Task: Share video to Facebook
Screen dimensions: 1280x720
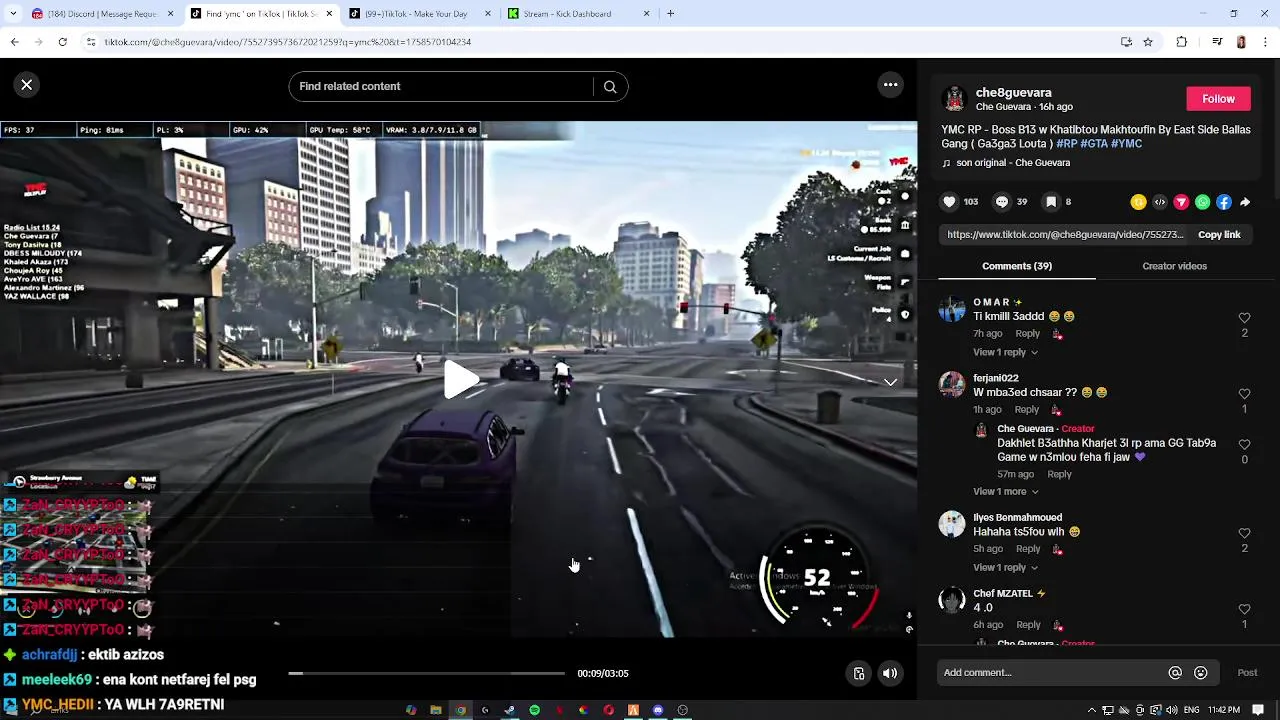Action: pos(1224,202)
